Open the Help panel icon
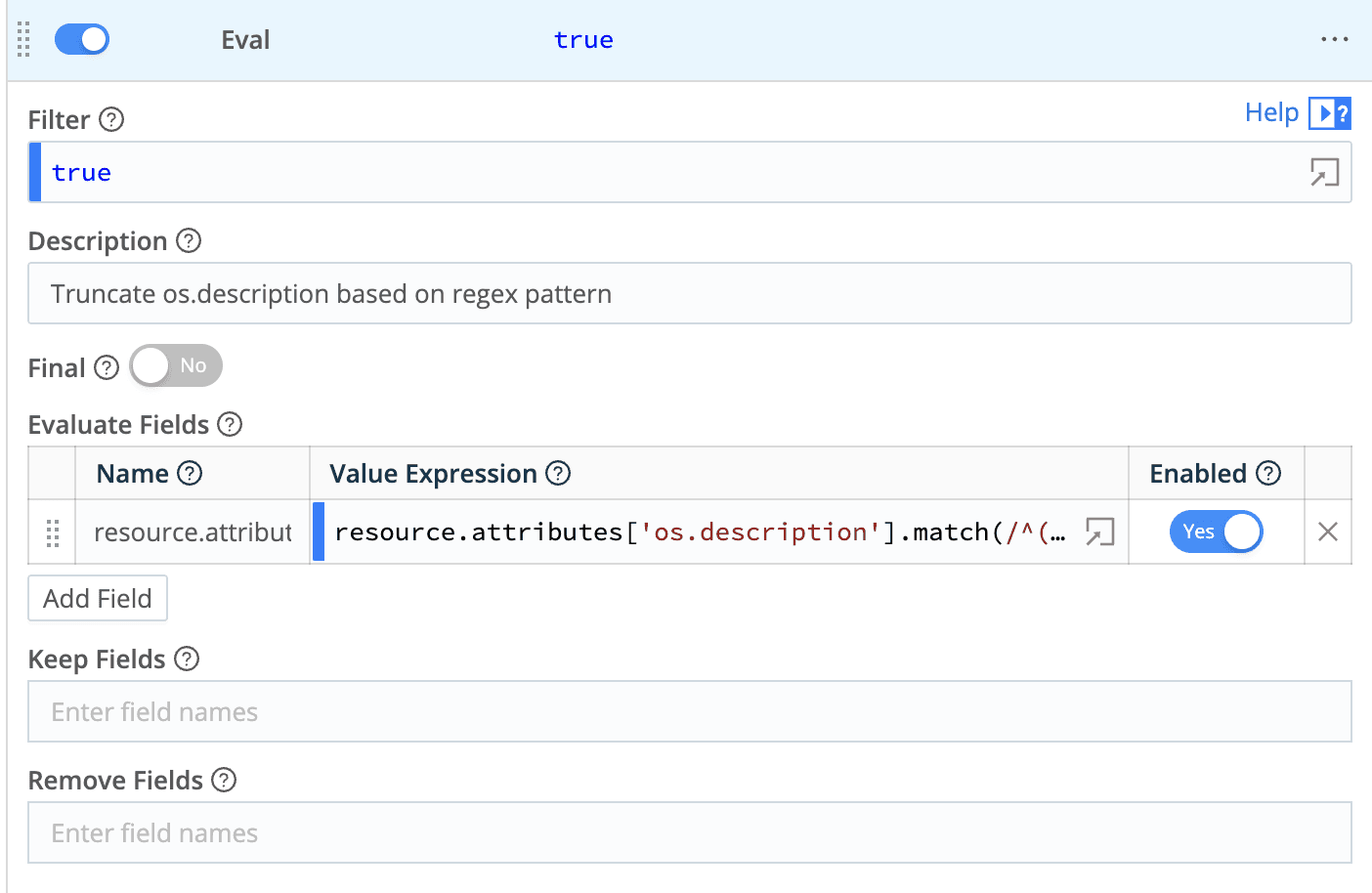 pos(1330,113)
